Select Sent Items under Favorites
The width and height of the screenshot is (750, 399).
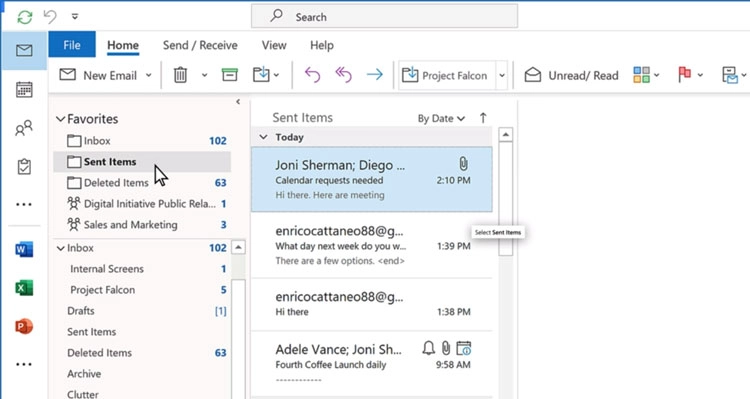click(142, 162)
